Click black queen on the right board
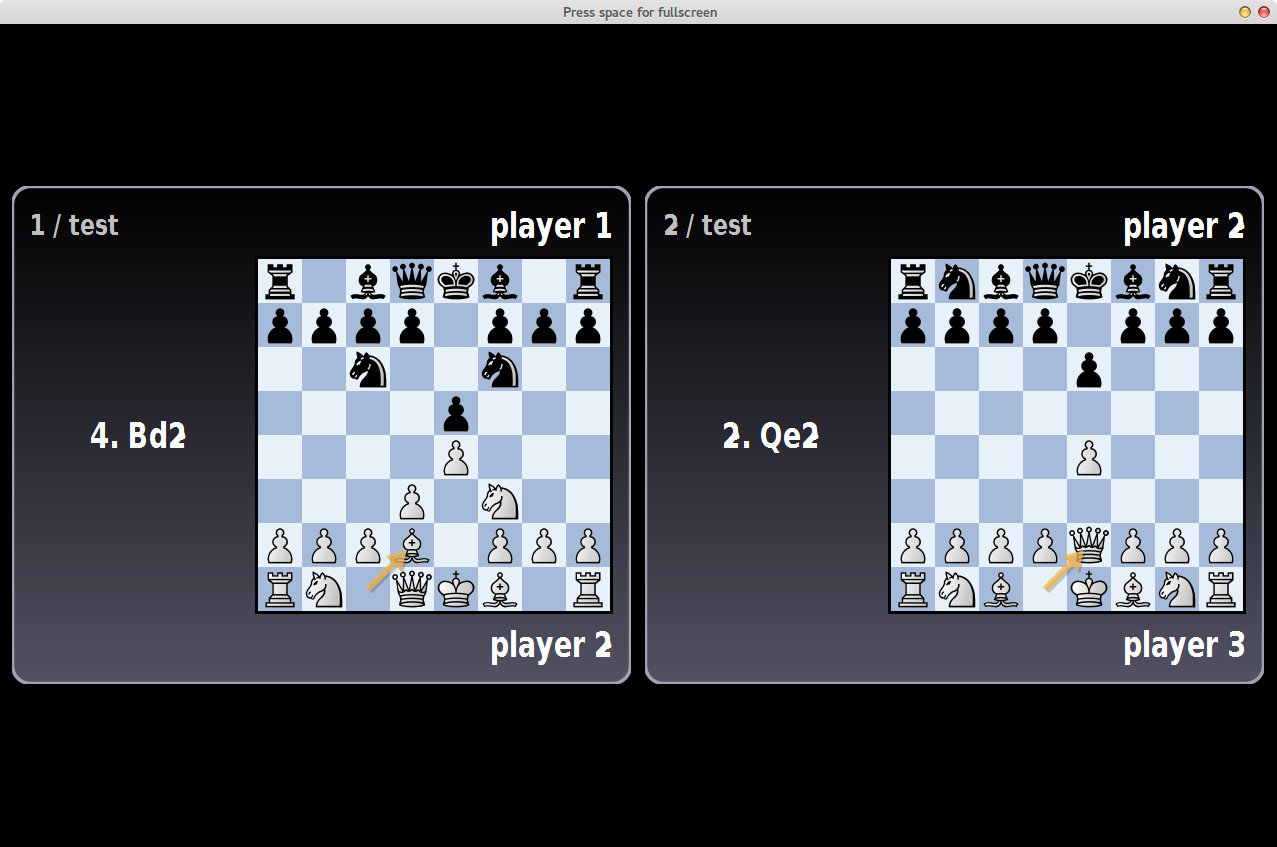The width and height of the screenshot is (1277, 847). 1044,281
